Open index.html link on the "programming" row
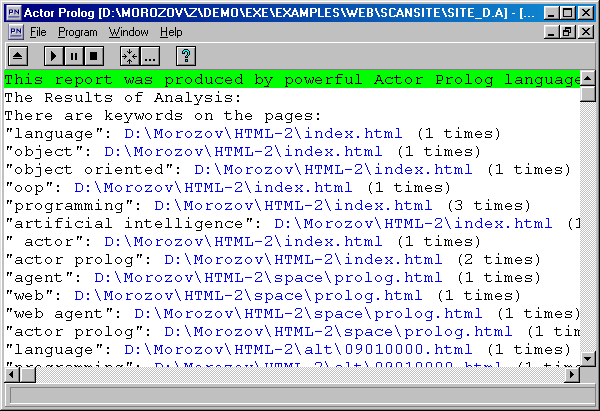 (x=293, y=206)
